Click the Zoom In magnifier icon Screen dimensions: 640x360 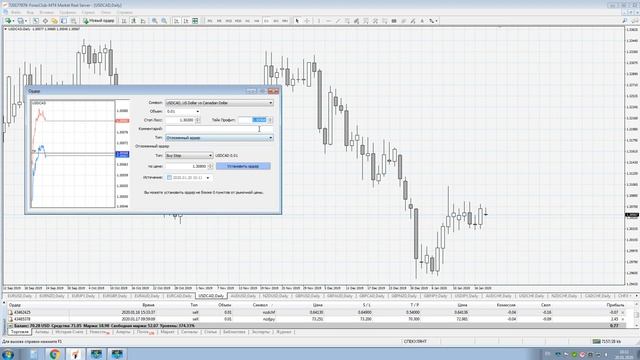coord(155,21)
